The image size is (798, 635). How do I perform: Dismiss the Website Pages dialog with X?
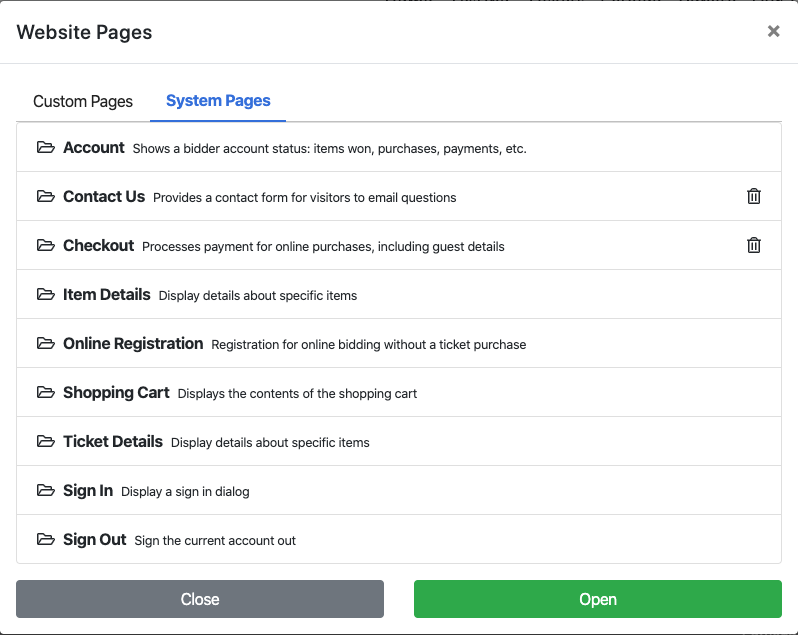coord(773,32)
